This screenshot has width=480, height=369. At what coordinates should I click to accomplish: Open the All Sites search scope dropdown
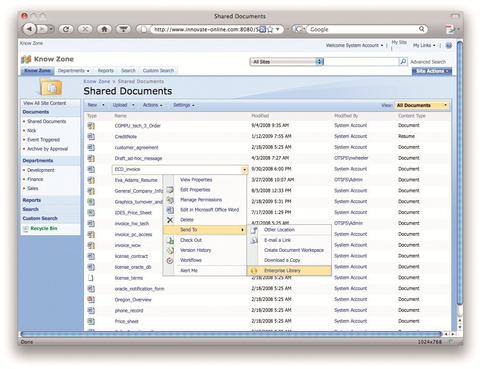point(287,62)
